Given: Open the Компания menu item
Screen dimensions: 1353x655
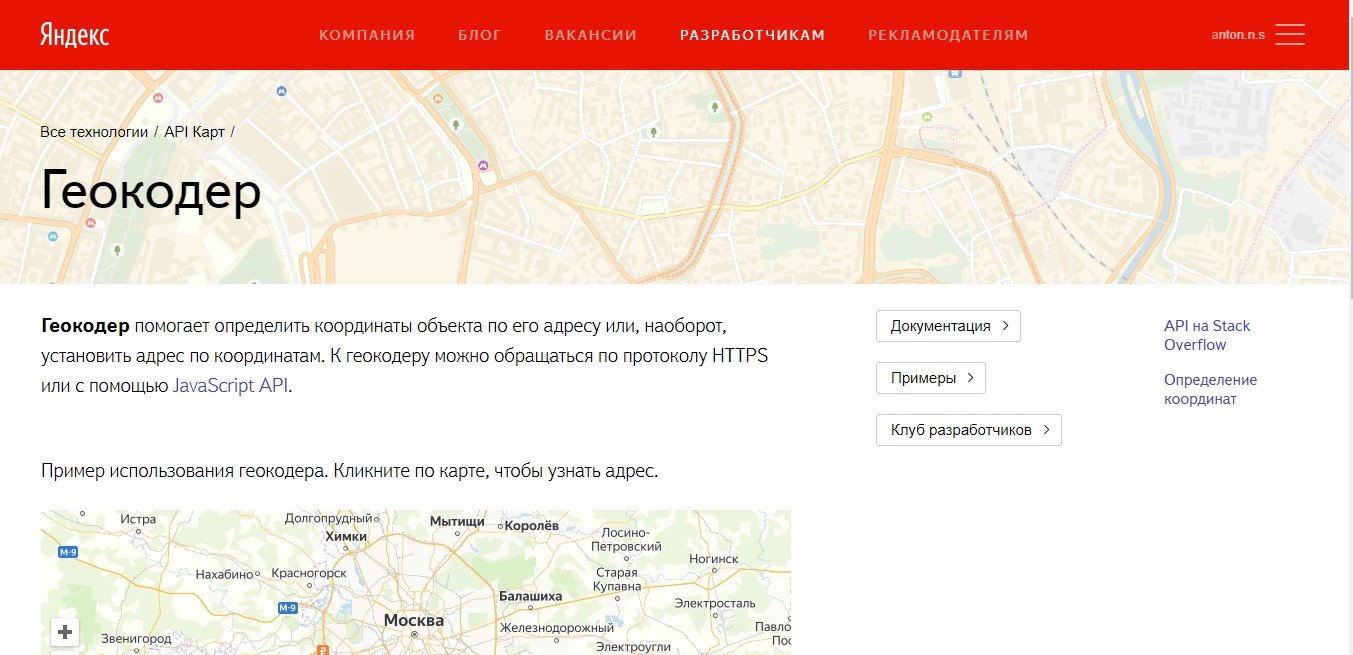Looking at the screenshot, I should pyautogui.click(x=367, y=35).
